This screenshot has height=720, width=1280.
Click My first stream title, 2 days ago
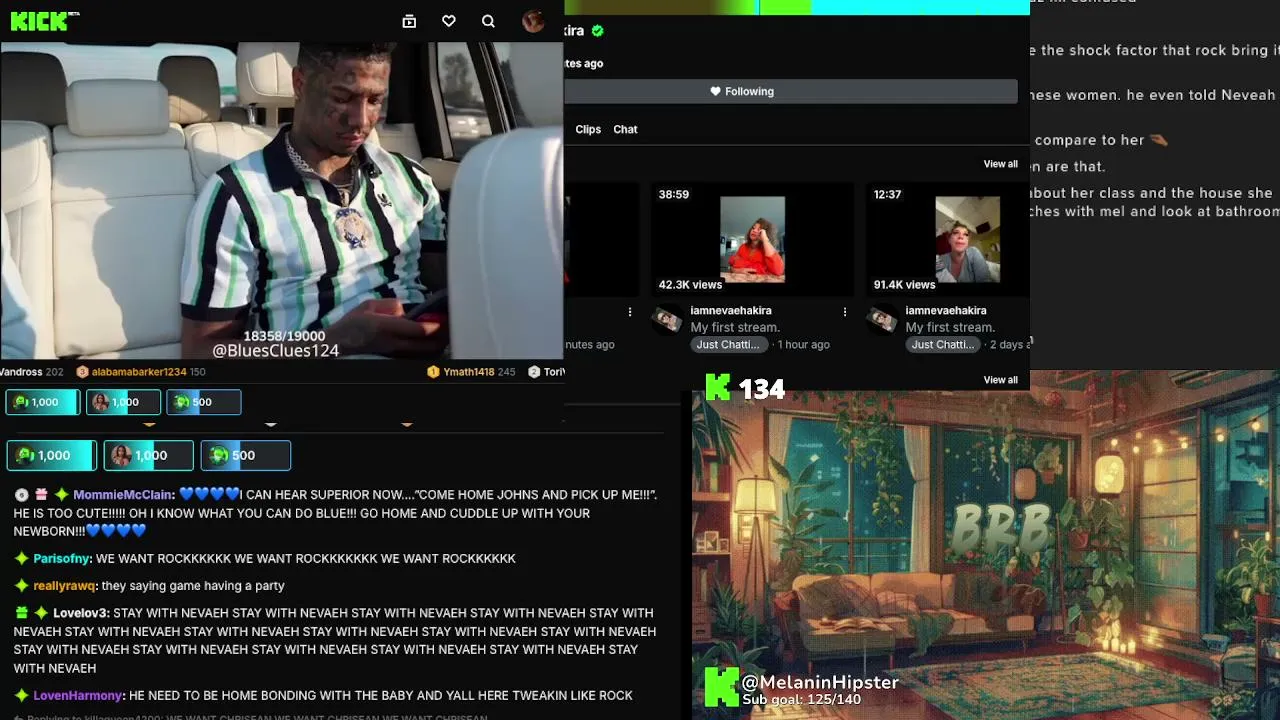(x=950, y=327)
